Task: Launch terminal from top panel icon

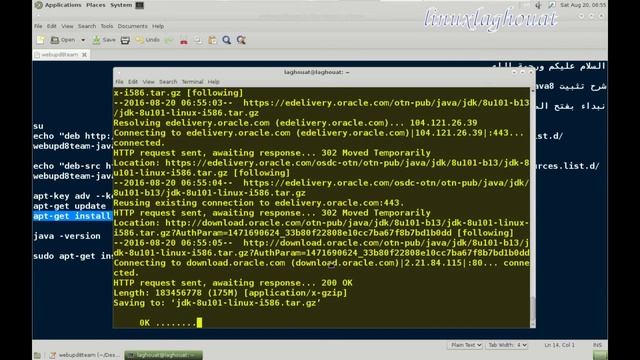Action: 140,5
